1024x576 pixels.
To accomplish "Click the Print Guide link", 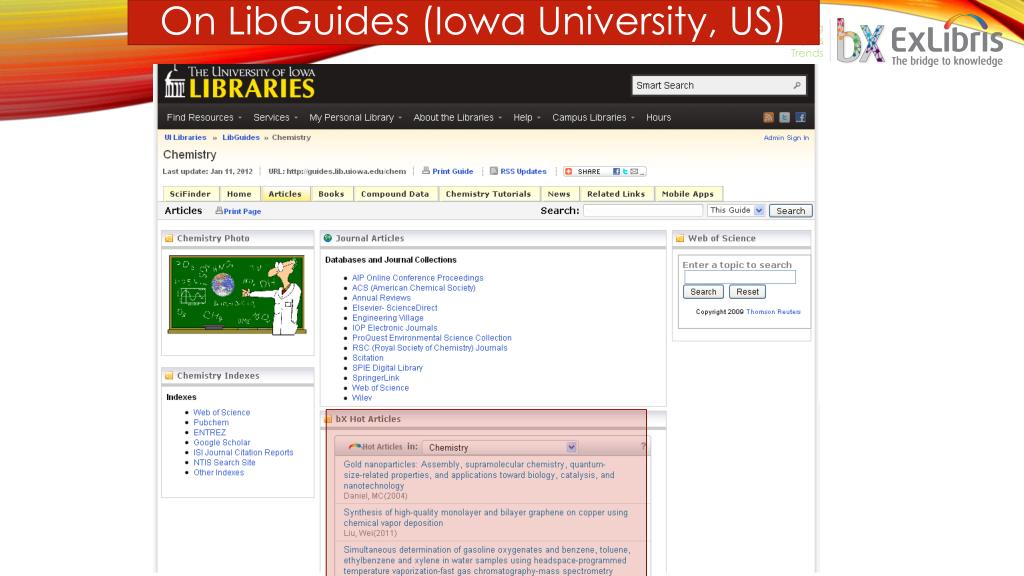I will coord(453,171).
